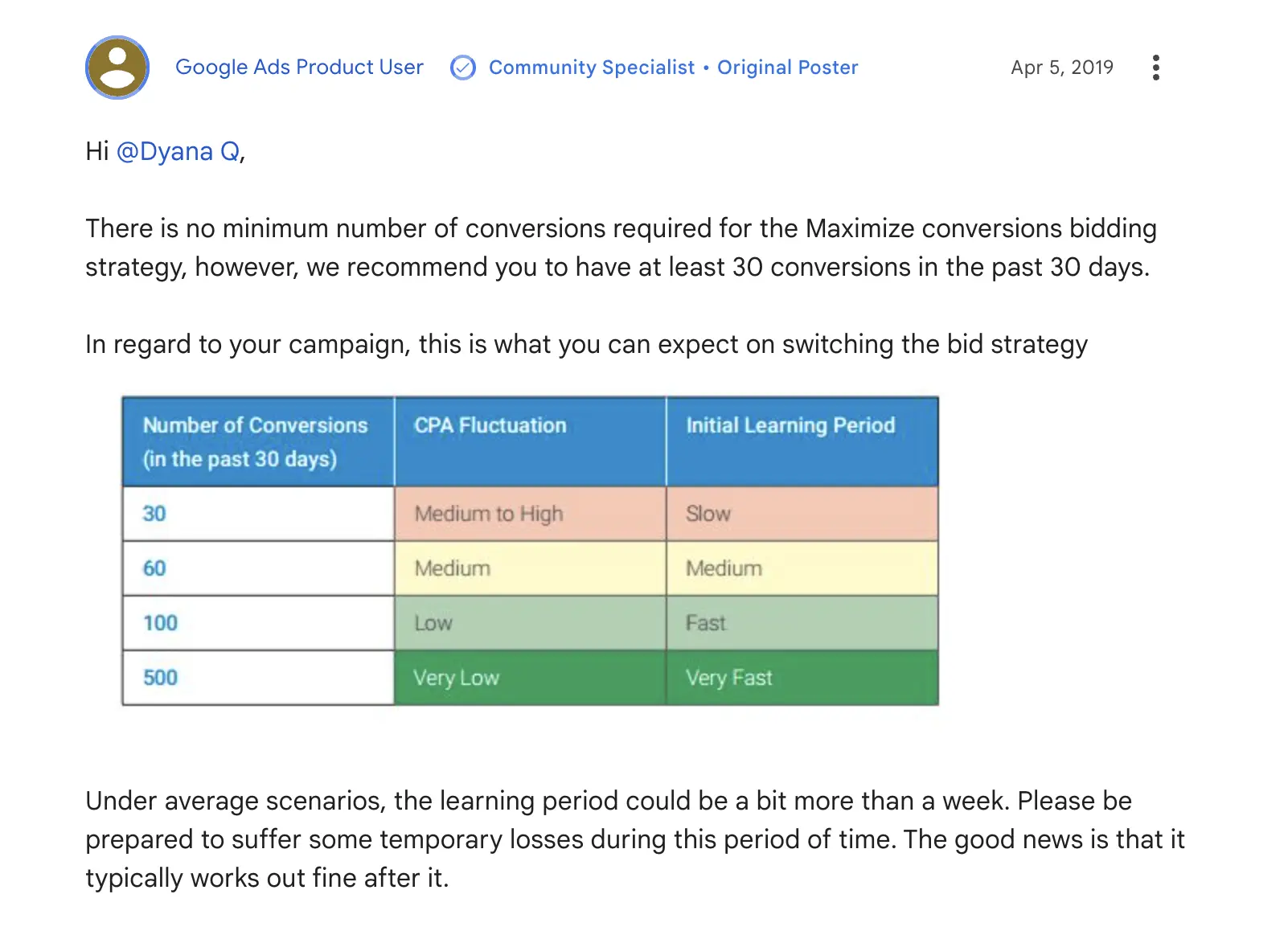The width and height of the screenshot is (1288, 931).
Task: Open the three-dot overflow menu
Action: coord(1155,68)
